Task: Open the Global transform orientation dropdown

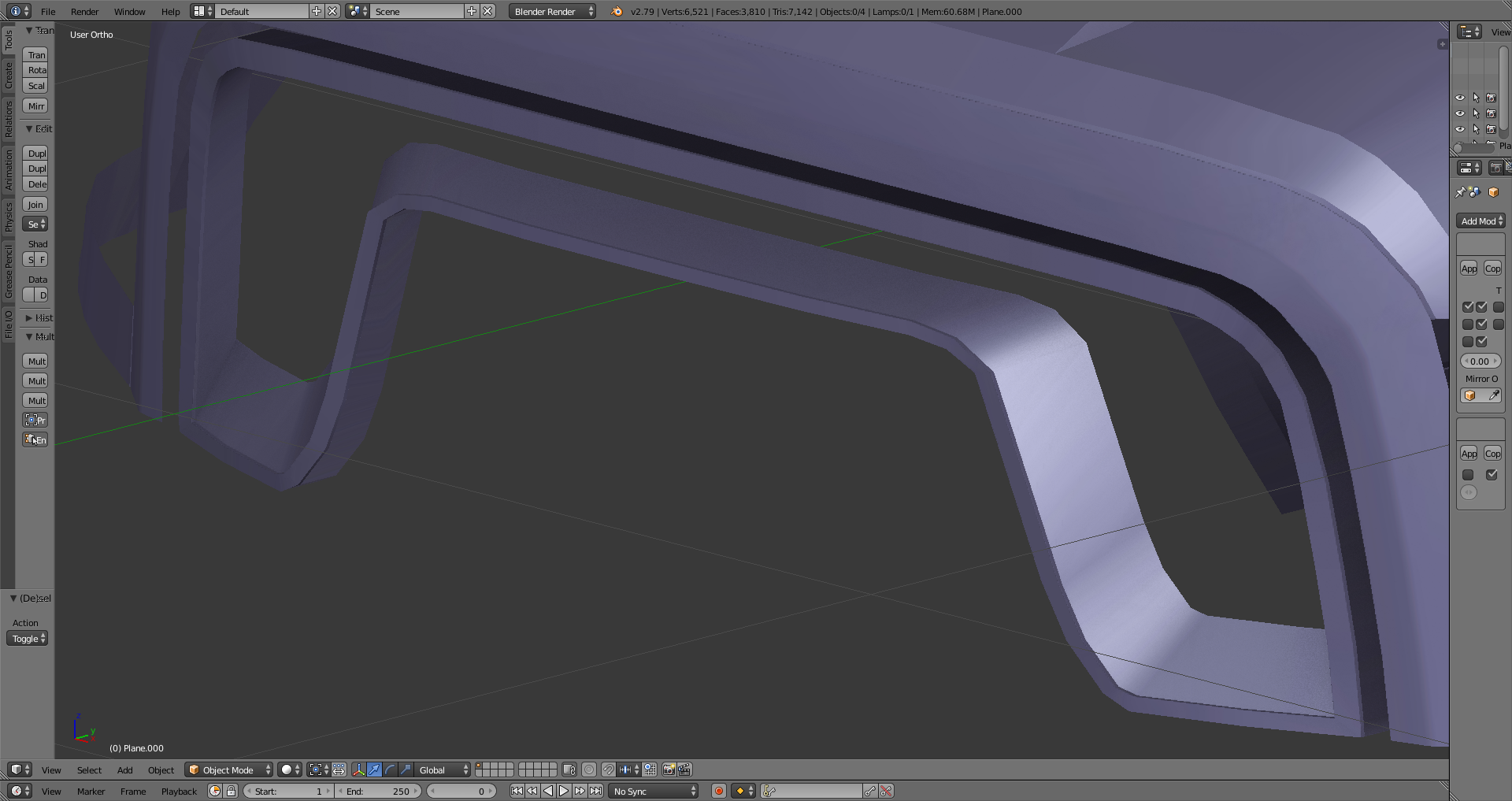Action: click(443, 769)
